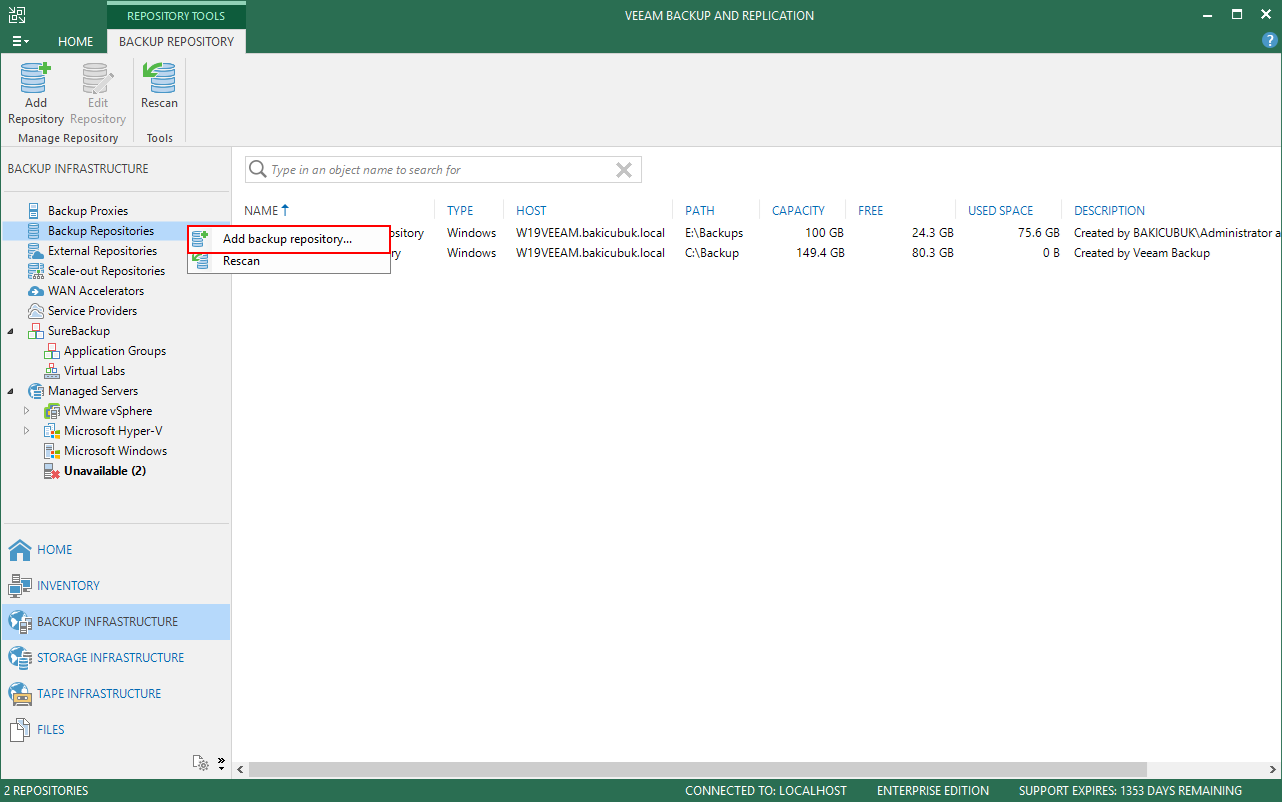Sort by DESCRIPTION column header
1282x802 pixels.
[x=1110, y=211]
